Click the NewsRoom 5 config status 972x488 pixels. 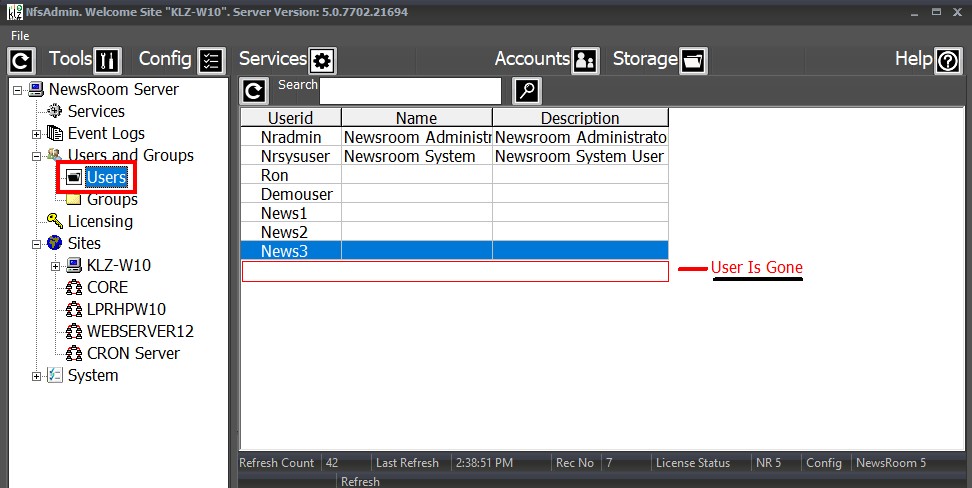[891, 463]
